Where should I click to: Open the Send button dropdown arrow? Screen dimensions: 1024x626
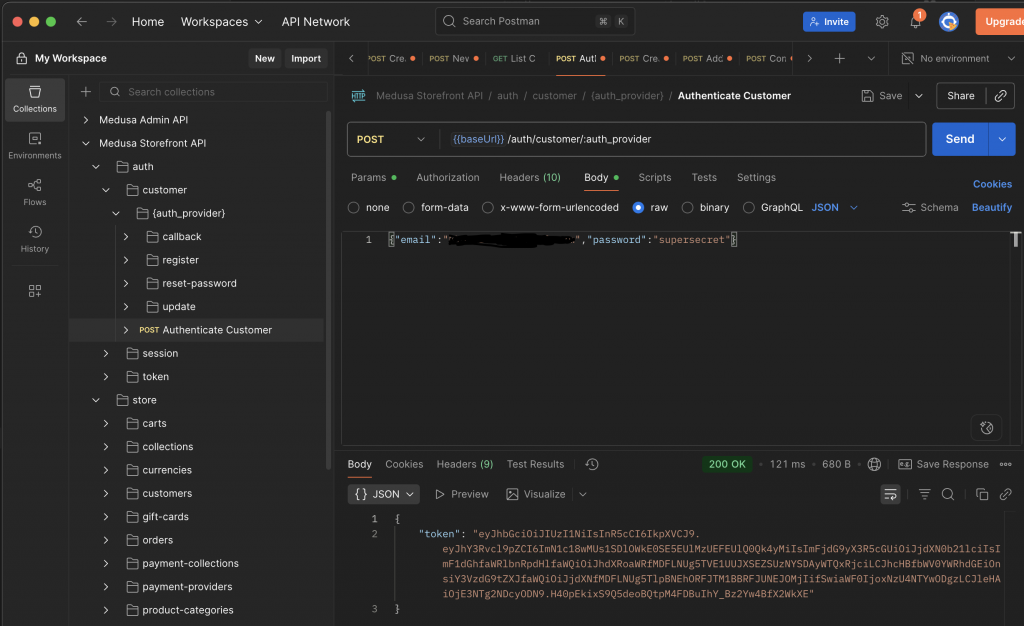coord(1002,139)
